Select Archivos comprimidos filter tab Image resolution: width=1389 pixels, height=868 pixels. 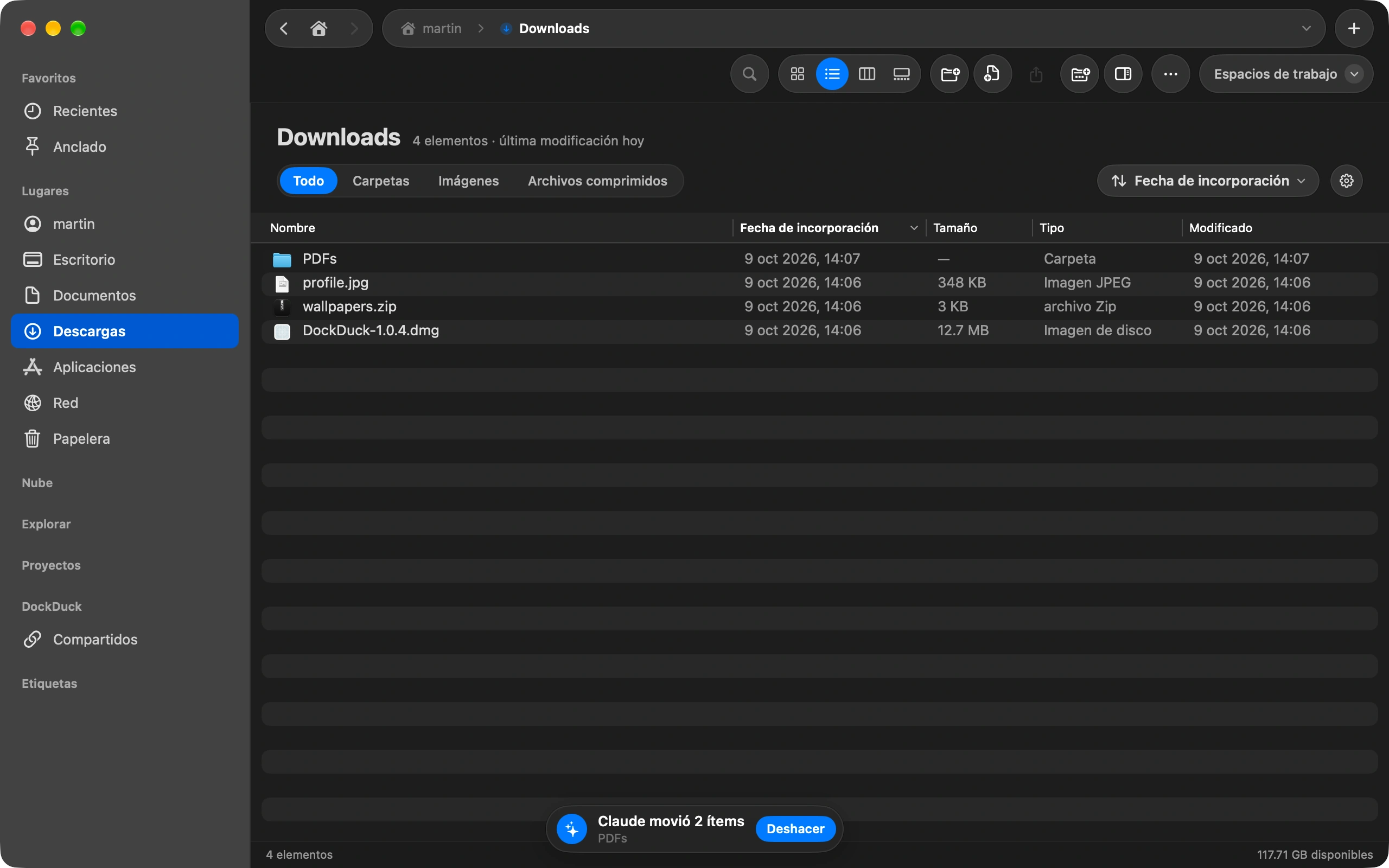pos(597,181)
